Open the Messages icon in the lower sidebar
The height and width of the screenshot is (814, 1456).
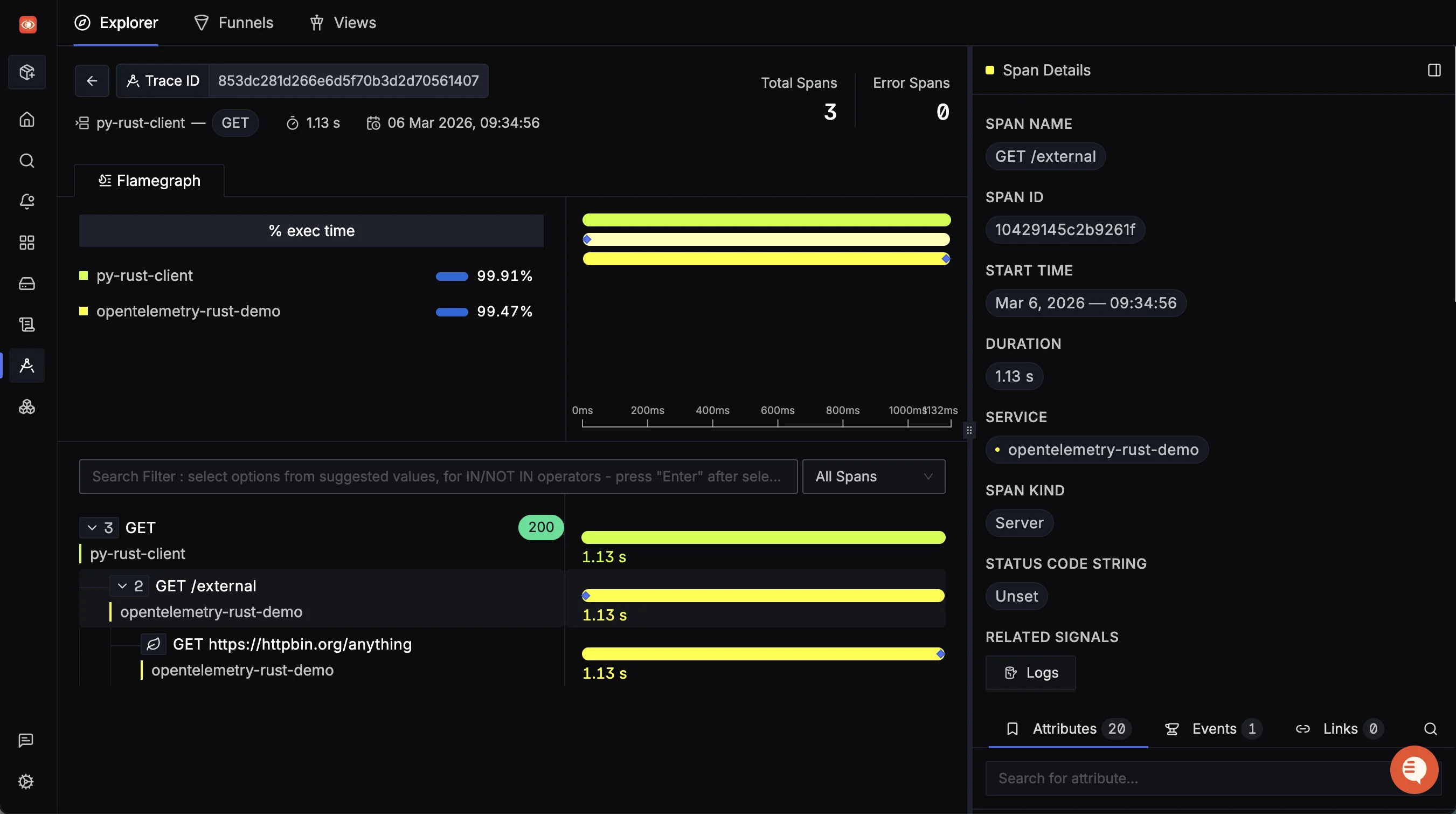click(26, 740)
